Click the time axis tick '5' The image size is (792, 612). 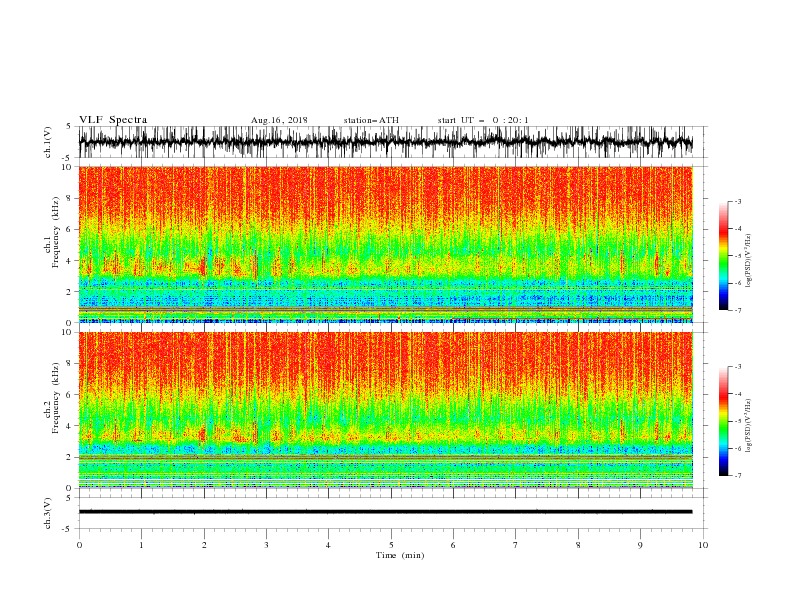391,545
